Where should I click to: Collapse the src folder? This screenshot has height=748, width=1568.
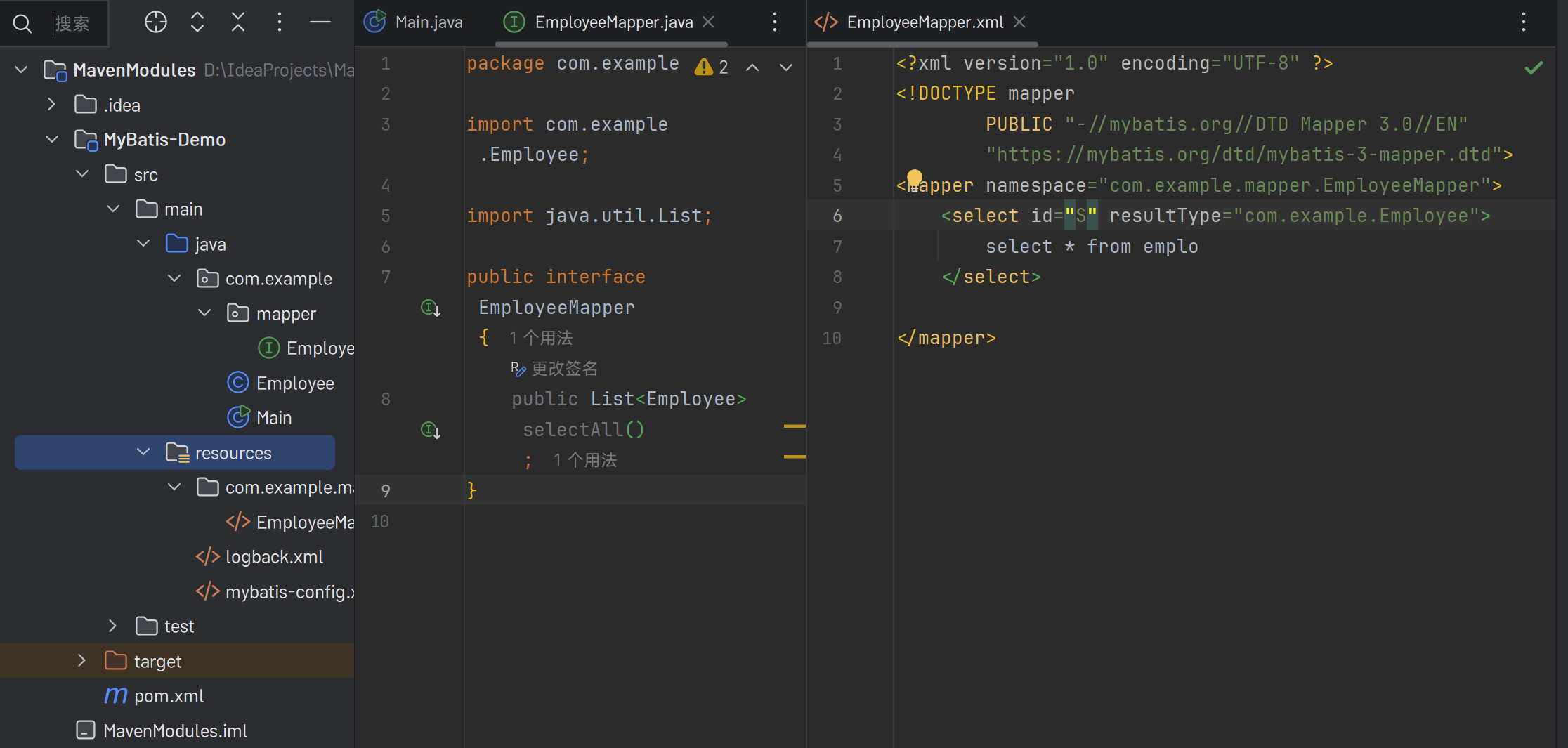point(82,173)
